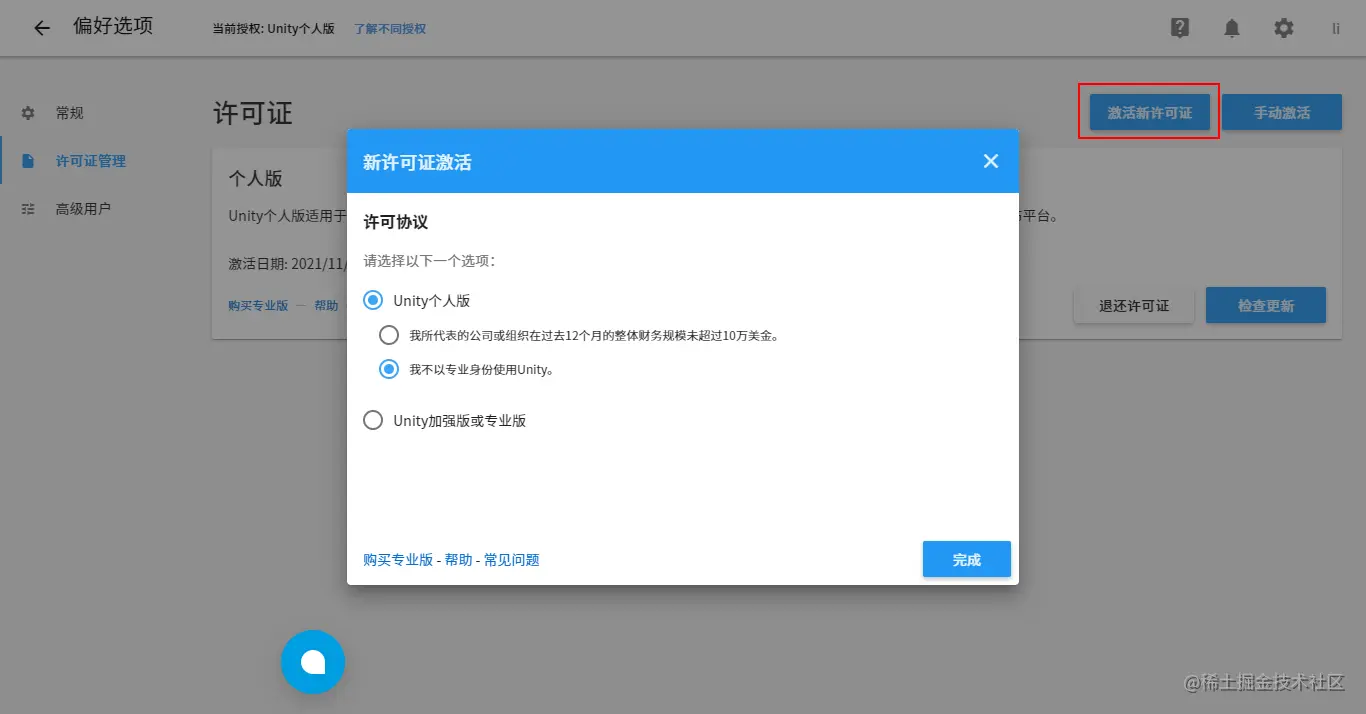Go back using the arrow icon

click(42, 28)
